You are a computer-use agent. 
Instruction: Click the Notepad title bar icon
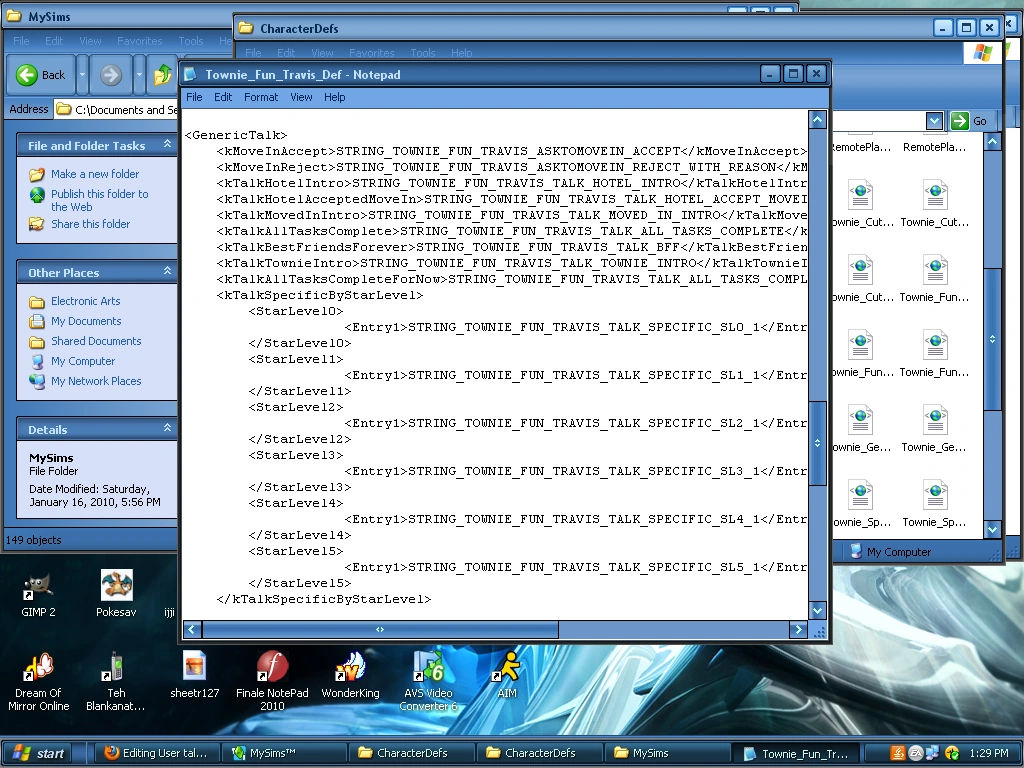pyautogui.click(x=190, y=74)
